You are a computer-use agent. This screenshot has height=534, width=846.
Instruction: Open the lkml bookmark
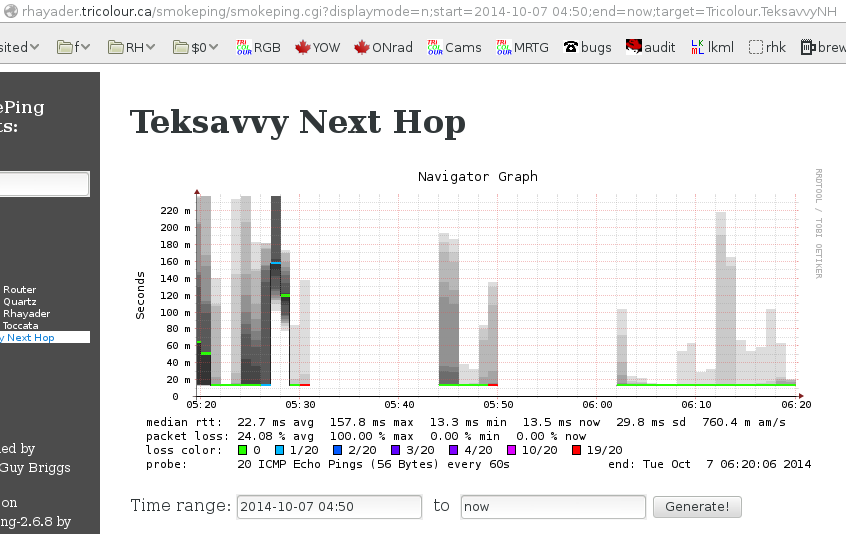(712, 47)
